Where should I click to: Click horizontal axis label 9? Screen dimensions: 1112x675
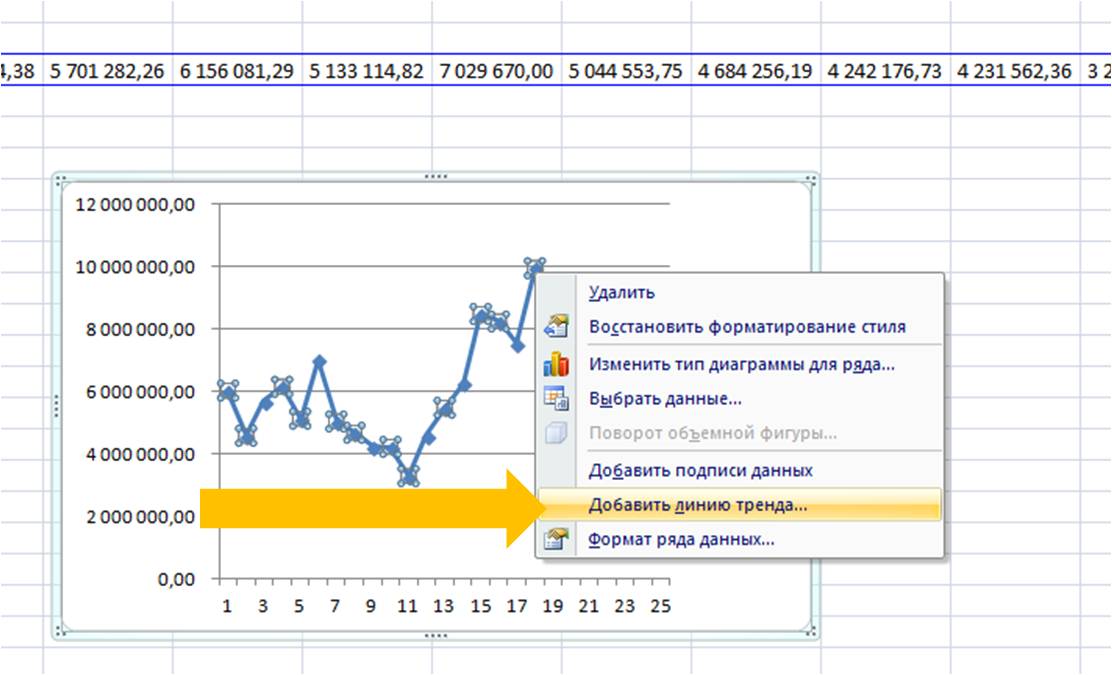click(x=371, y=606)
